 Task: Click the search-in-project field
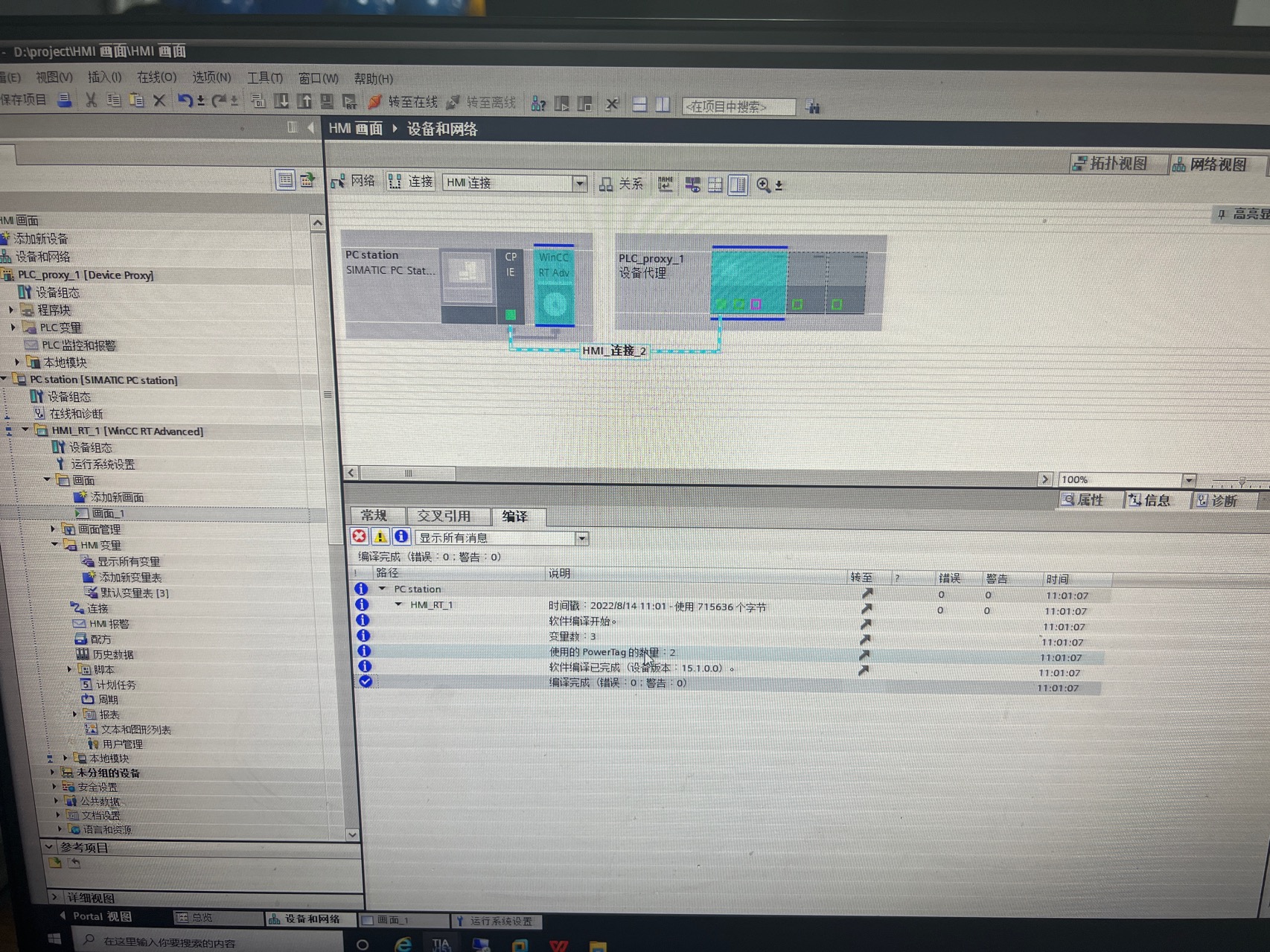coord(738,106)
